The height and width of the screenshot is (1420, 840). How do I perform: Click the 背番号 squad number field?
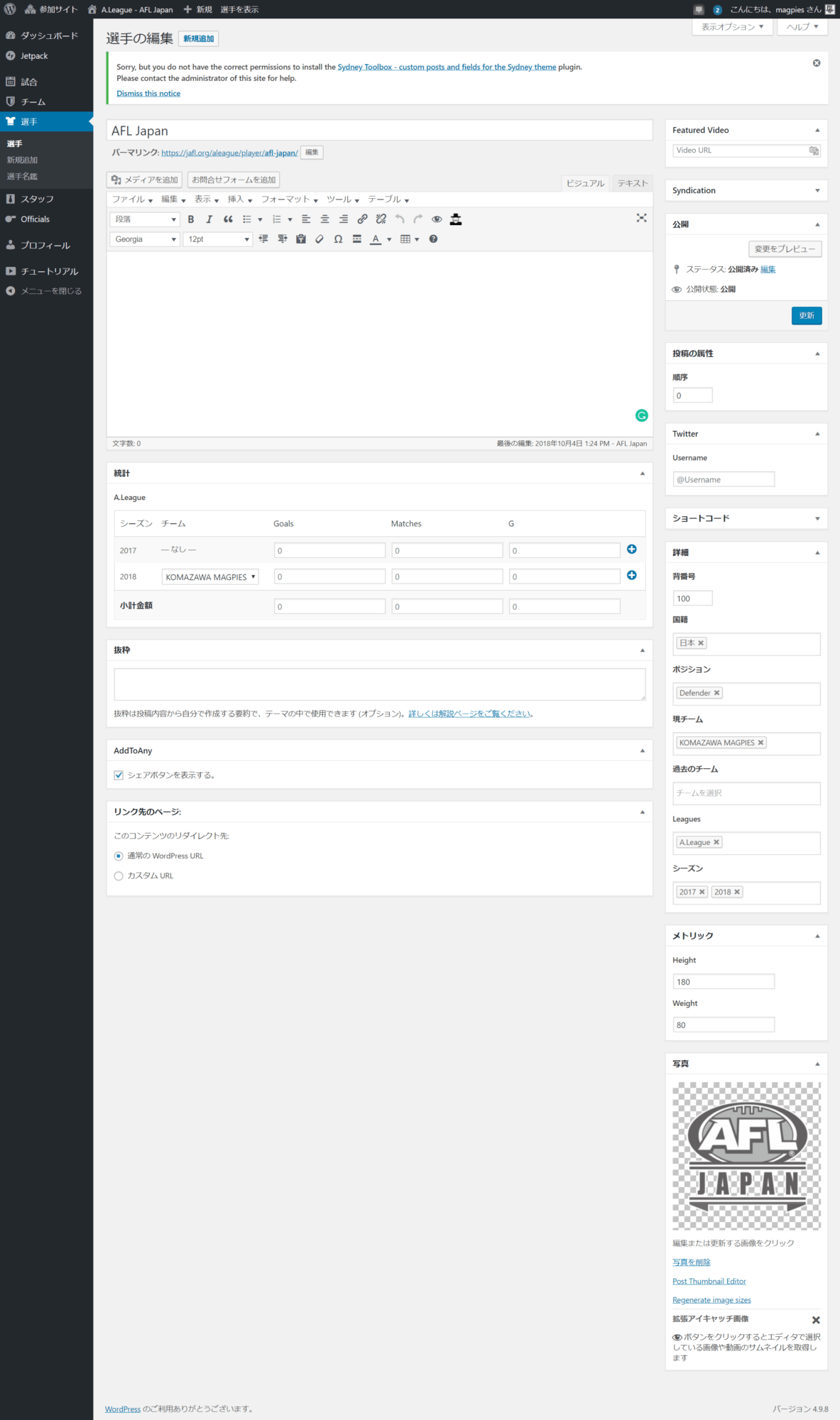(x=692, y=599)
